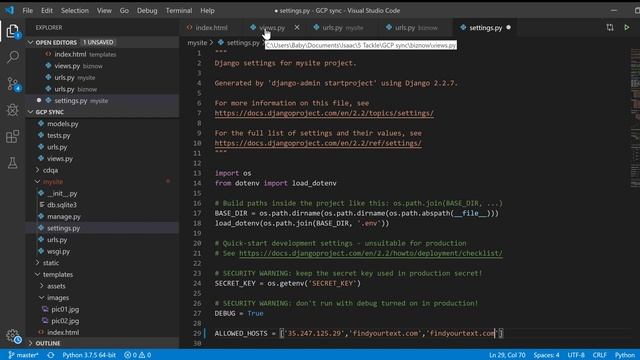
Task: Open wsgi.py file
Action: 102,251
